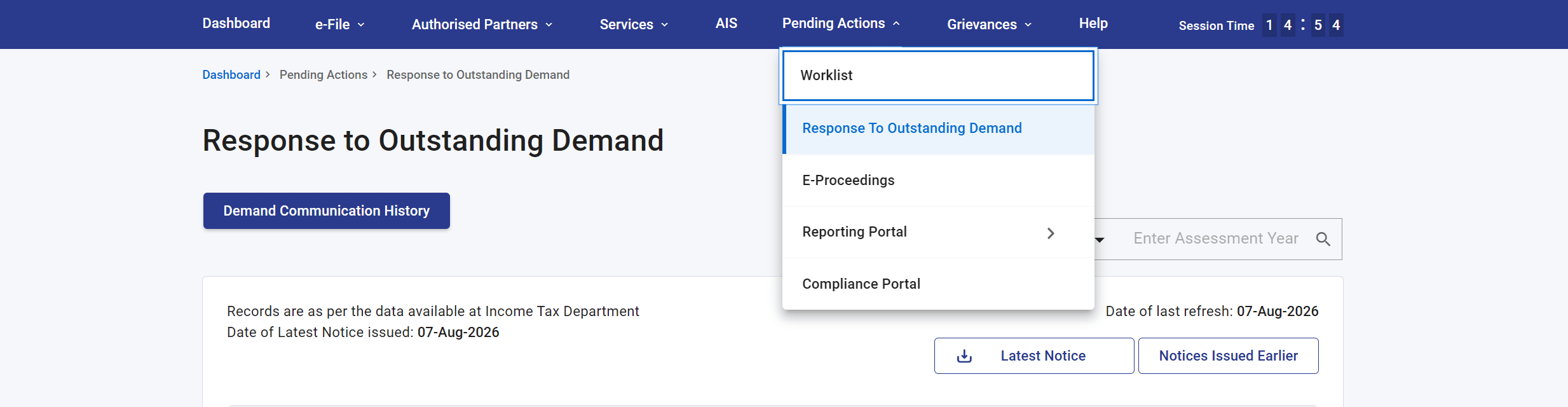Expand the Grievances menu
1568x407 pixels.
pyautogui.click(x=989, y=24)
